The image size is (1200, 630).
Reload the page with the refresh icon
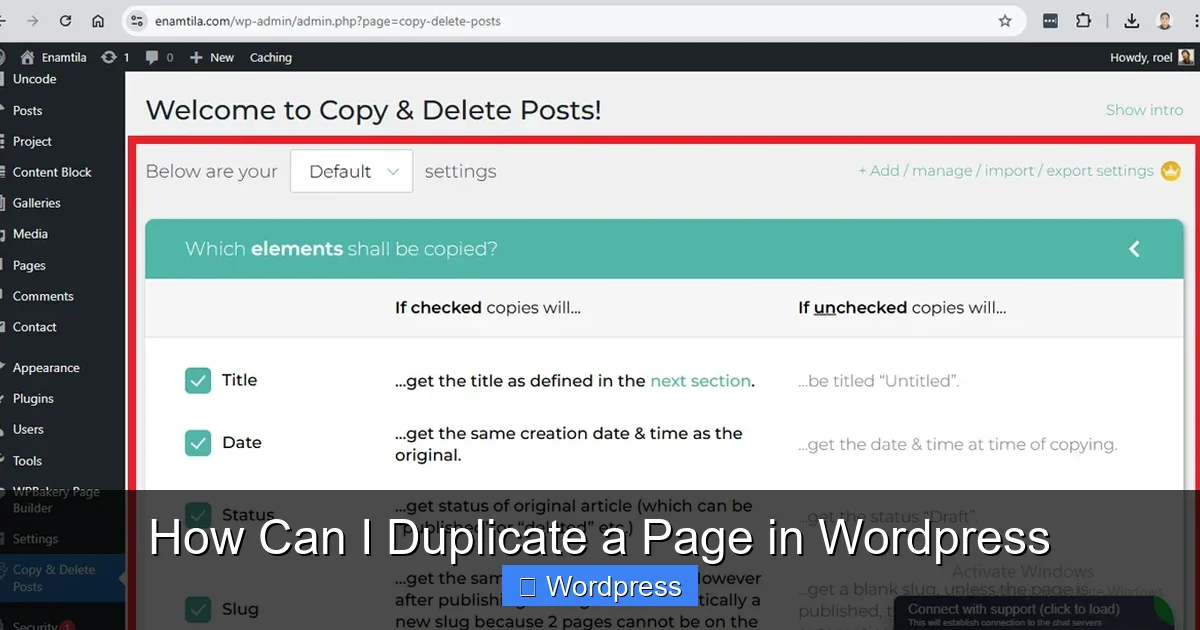(x=65, y=20)
